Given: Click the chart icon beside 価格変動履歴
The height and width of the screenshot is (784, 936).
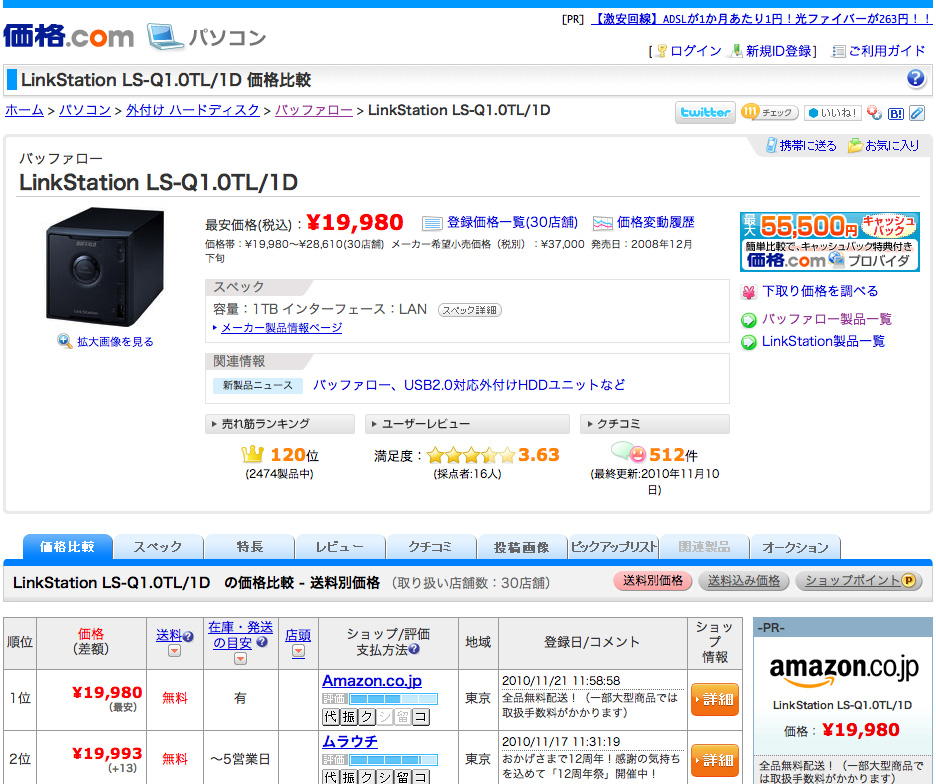Looking at the screenshot, I should pos(602,223).
